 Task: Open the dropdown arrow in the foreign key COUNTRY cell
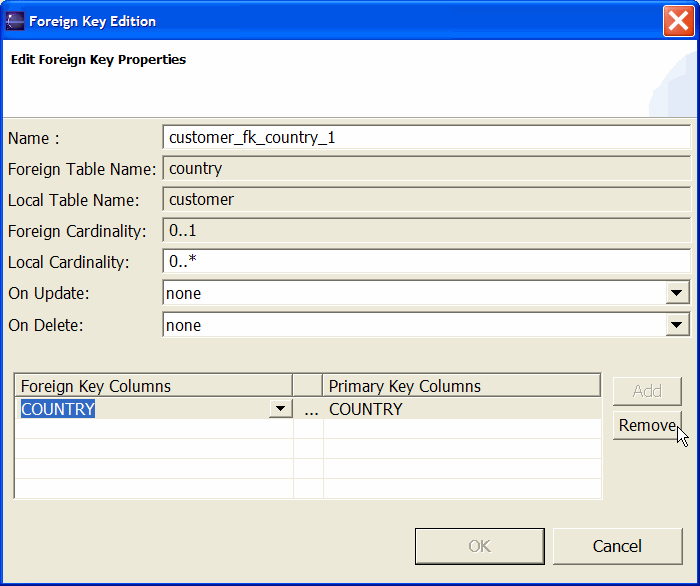pyautogui.click(x=280, y=409)
